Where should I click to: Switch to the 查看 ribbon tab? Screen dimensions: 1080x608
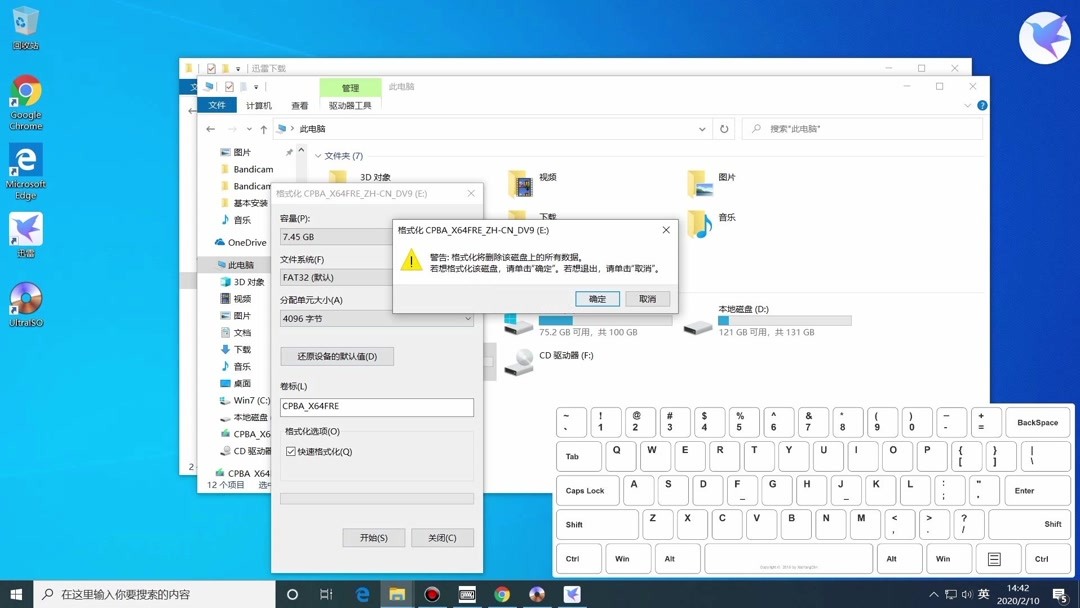(x=299, y=104)
